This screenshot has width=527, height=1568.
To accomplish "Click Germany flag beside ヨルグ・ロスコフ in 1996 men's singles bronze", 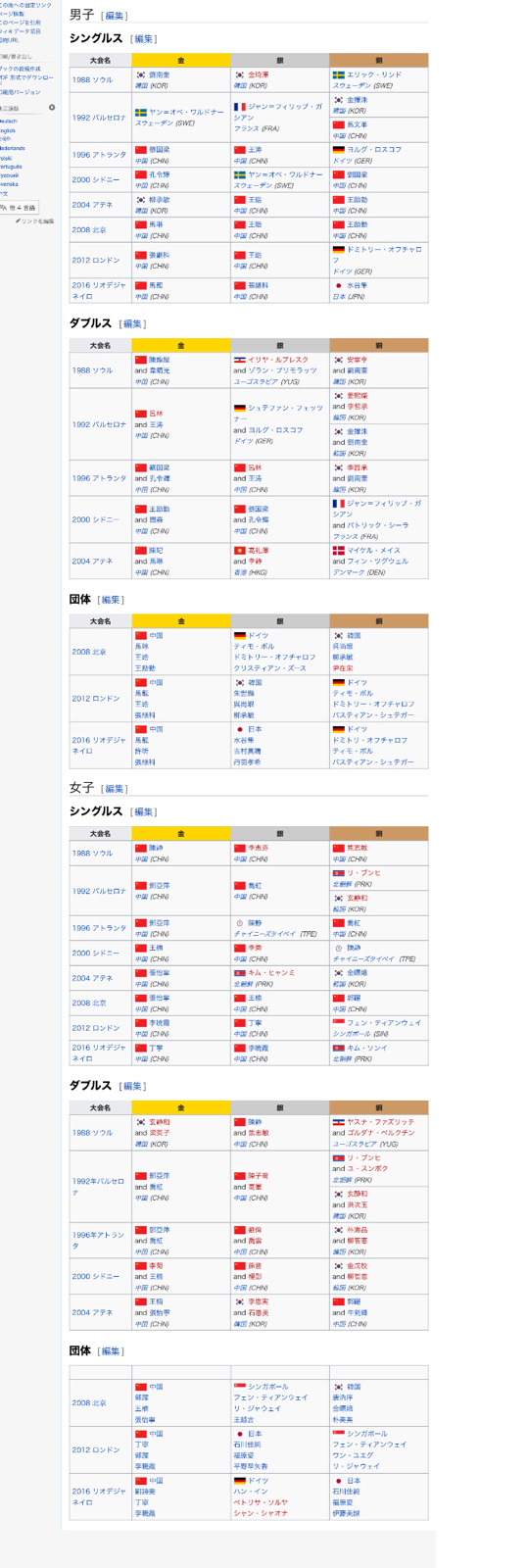I will pyautogui.click(x=339, y=150).
